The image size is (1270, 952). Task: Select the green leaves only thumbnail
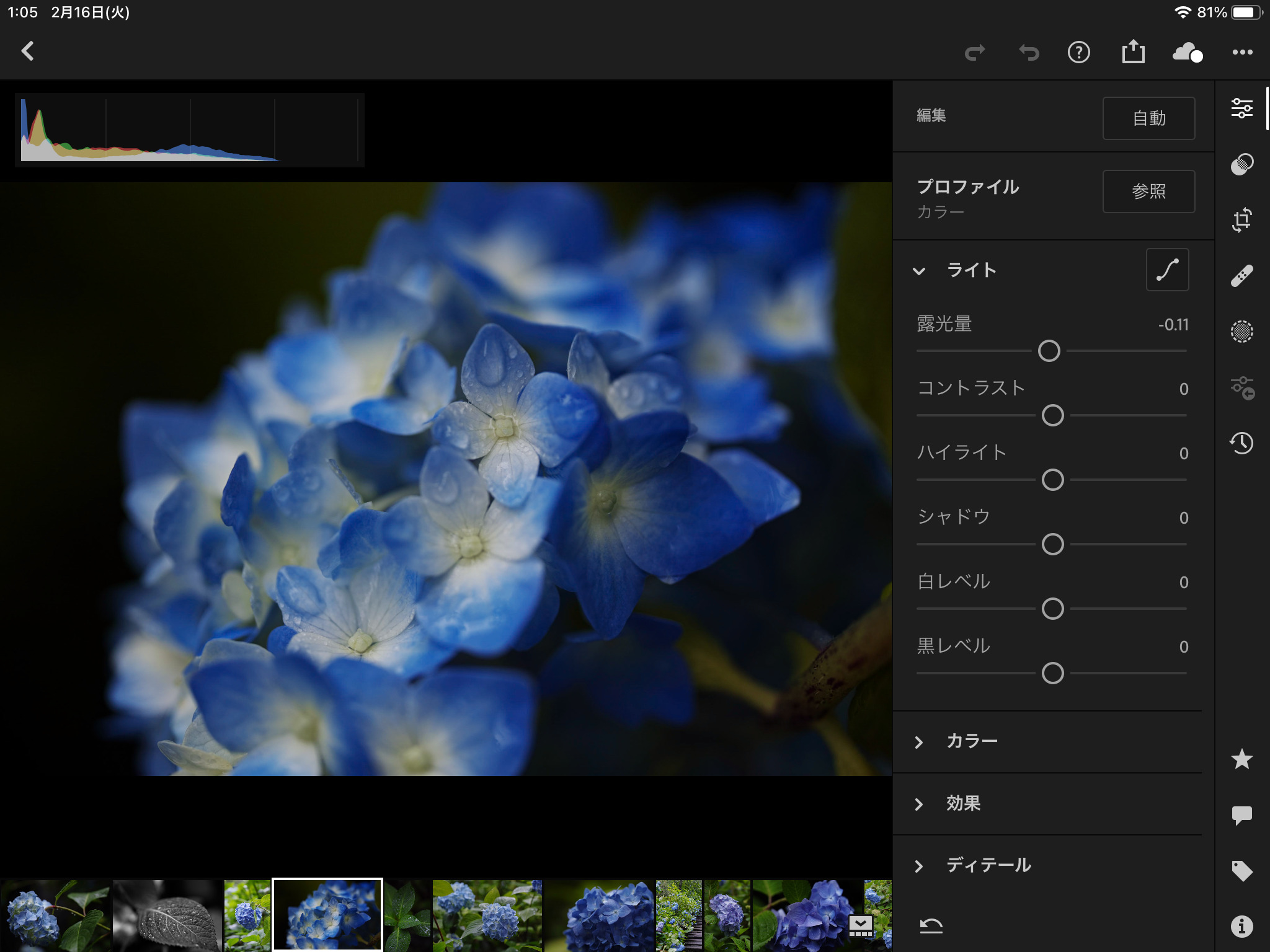tap(407, 915)
